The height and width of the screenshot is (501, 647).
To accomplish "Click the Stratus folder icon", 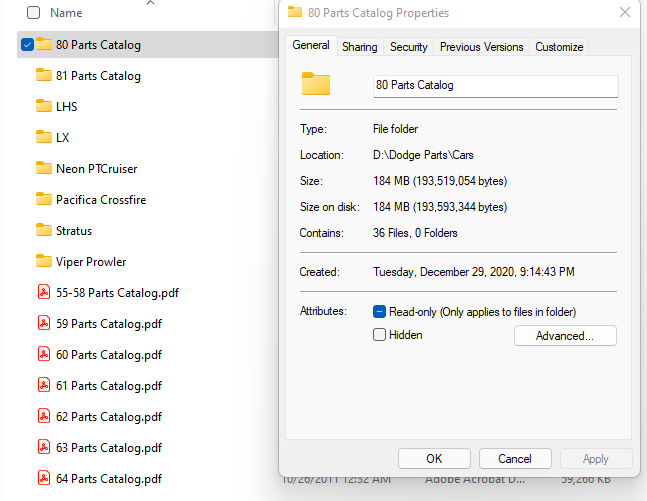I will click(x=44, y=230).
